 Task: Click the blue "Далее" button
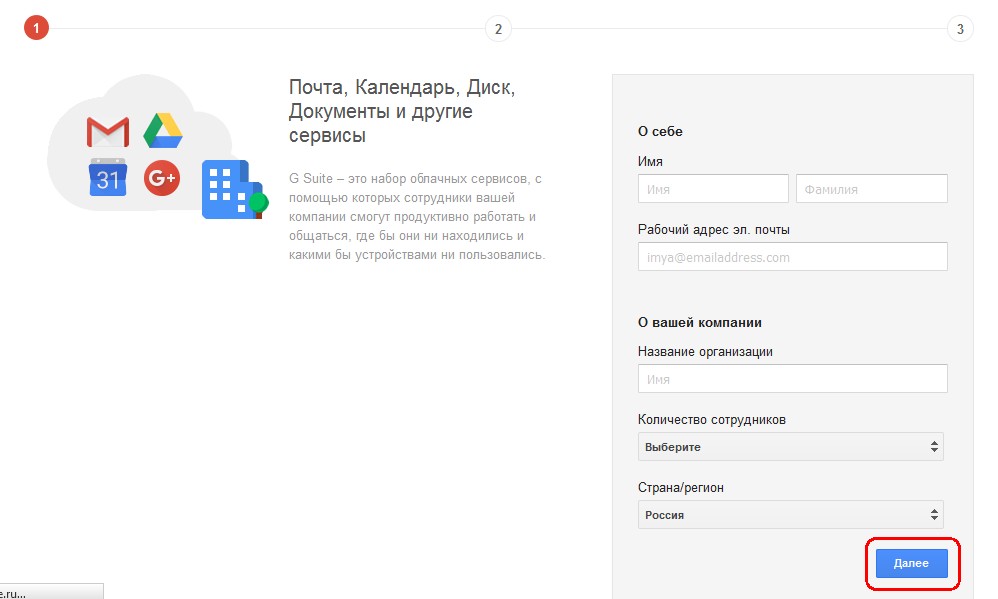tap(911, 563)
